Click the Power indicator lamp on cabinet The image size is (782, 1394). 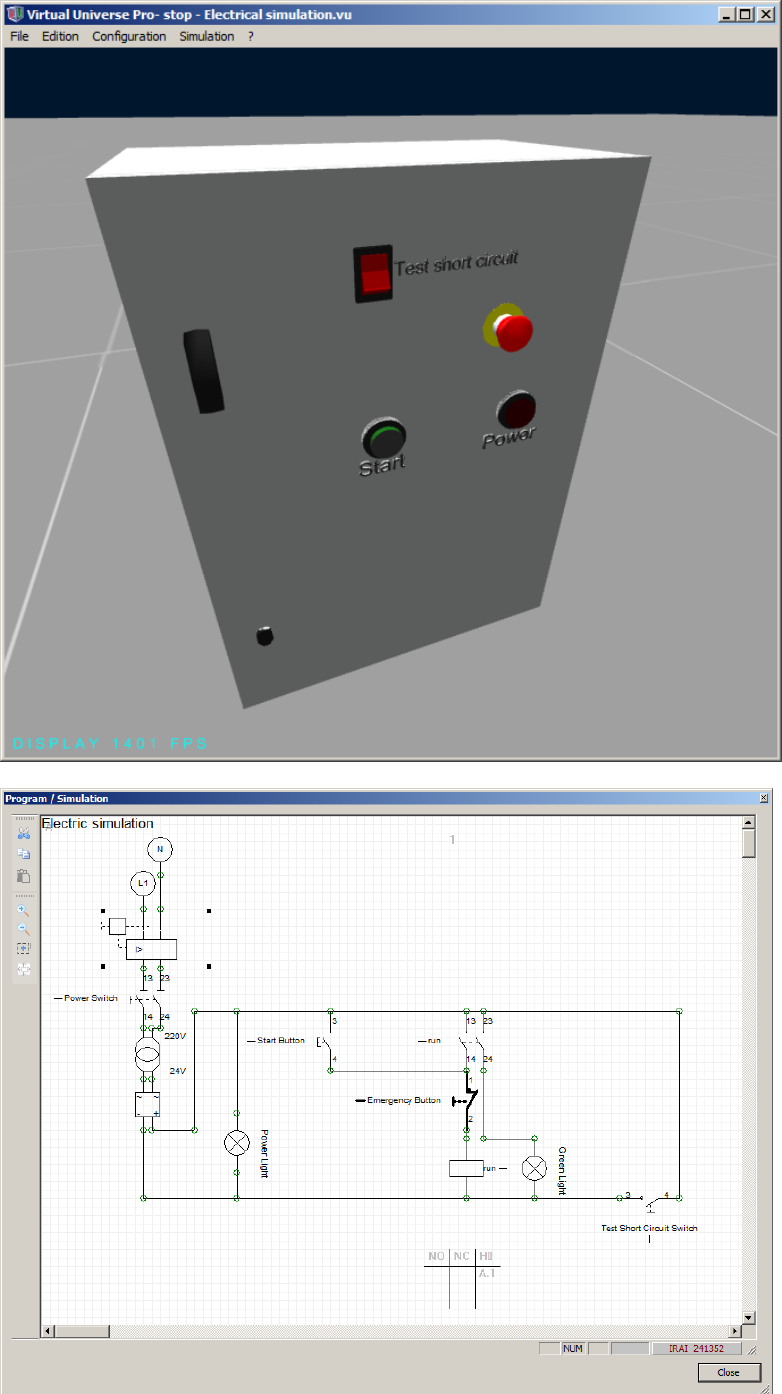tap(516, 410)
